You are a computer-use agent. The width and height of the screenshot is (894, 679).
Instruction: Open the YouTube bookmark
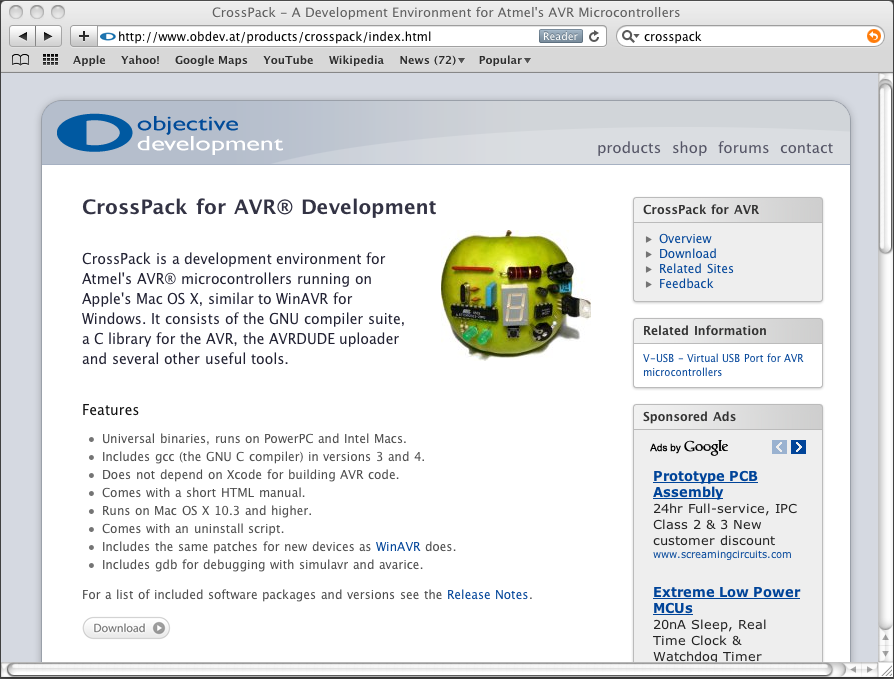tap(288, 60)
